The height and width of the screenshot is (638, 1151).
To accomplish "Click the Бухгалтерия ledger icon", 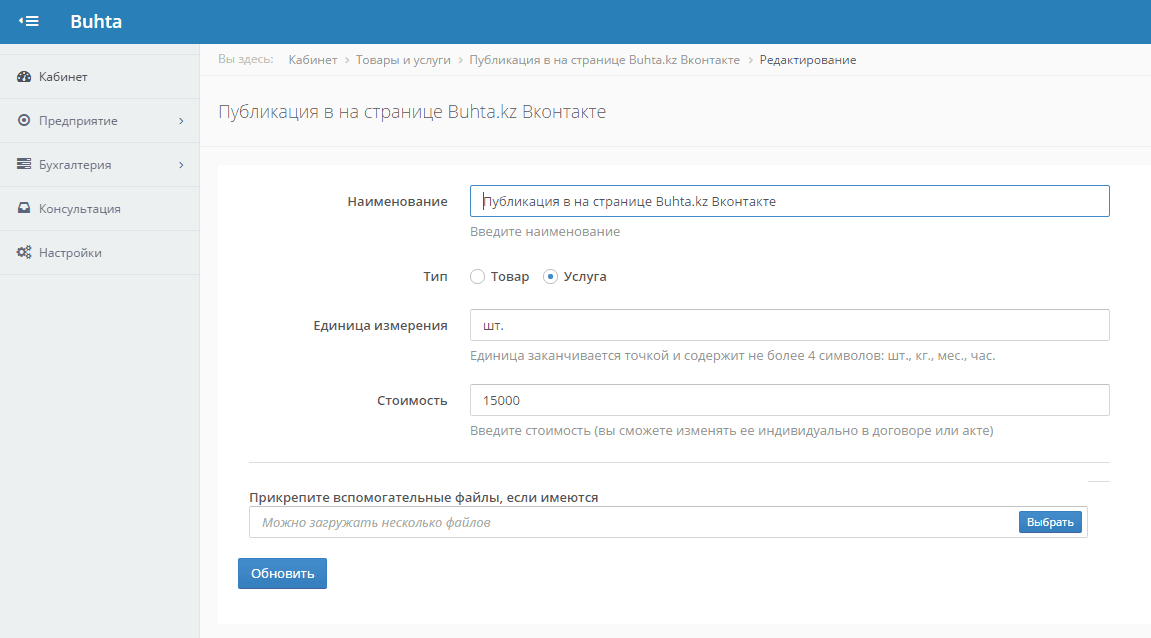I will pos(24,164).
